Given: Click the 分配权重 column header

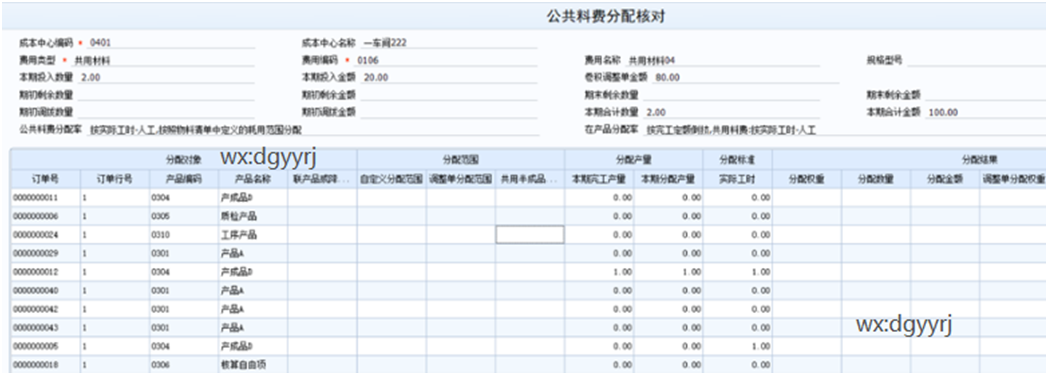Looking at the screenshot, I should coord(807,179).
